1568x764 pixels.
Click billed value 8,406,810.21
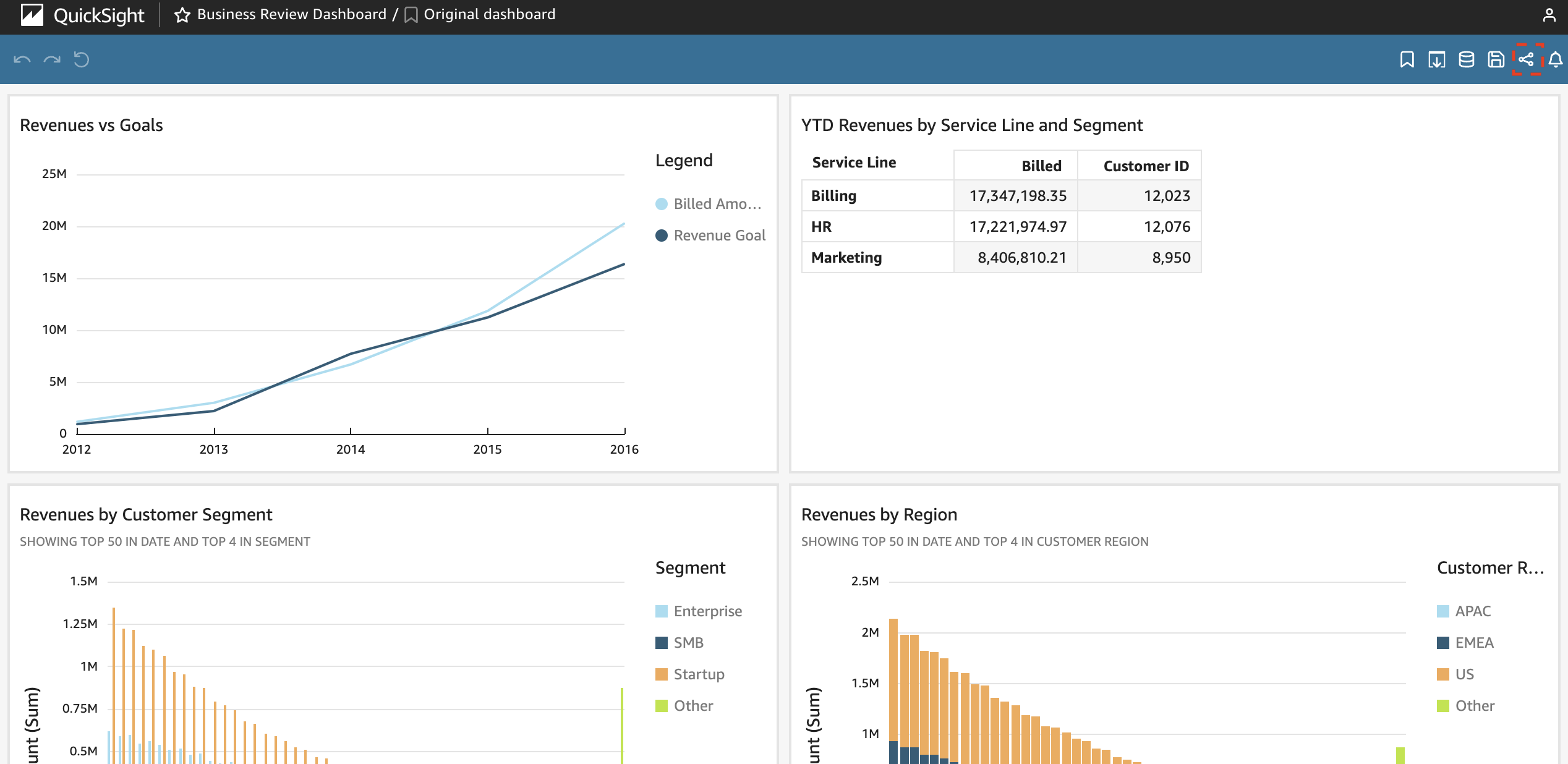point(1022,258)
